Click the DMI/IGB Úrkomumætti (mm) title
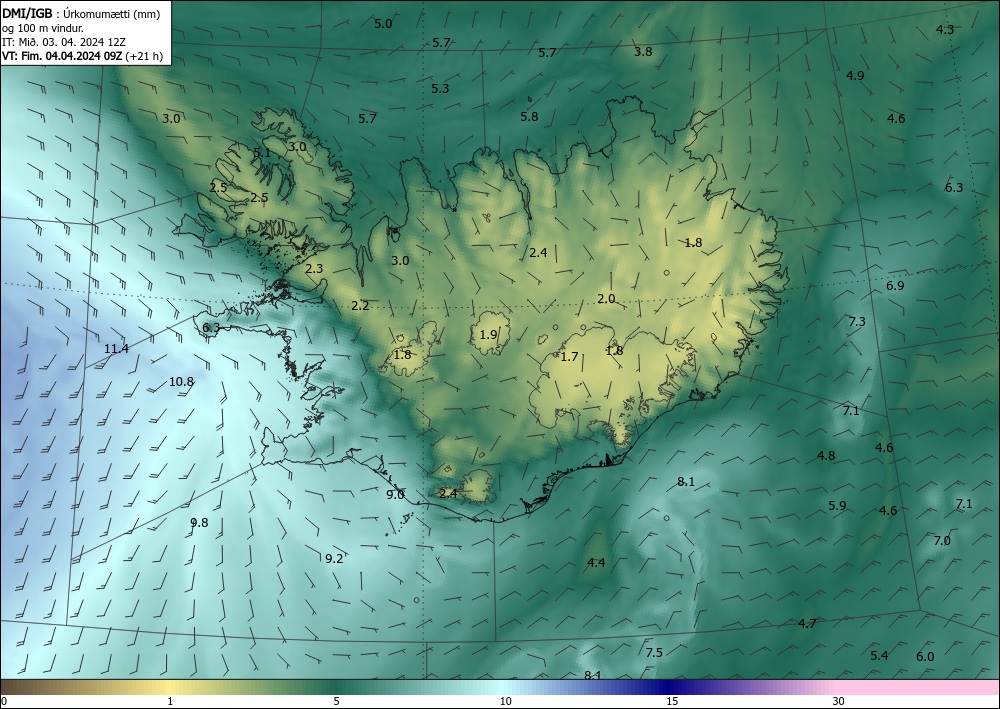Image resolution: width=1000 pixels, height=709 pixels. [x=79, y=13]
